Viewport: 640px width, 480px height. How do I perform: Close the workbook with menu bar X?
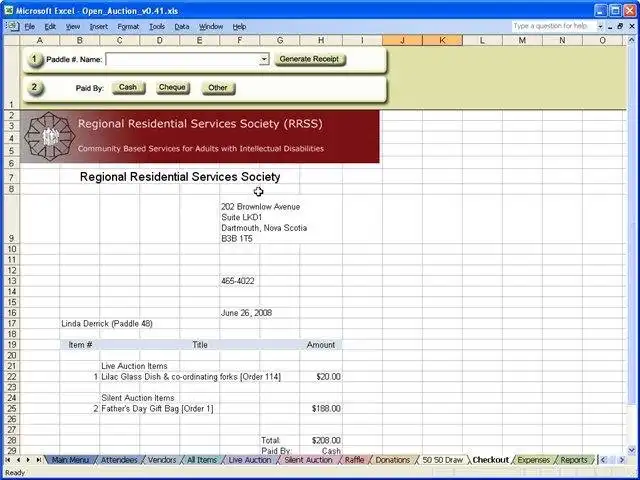coord(631,27)
